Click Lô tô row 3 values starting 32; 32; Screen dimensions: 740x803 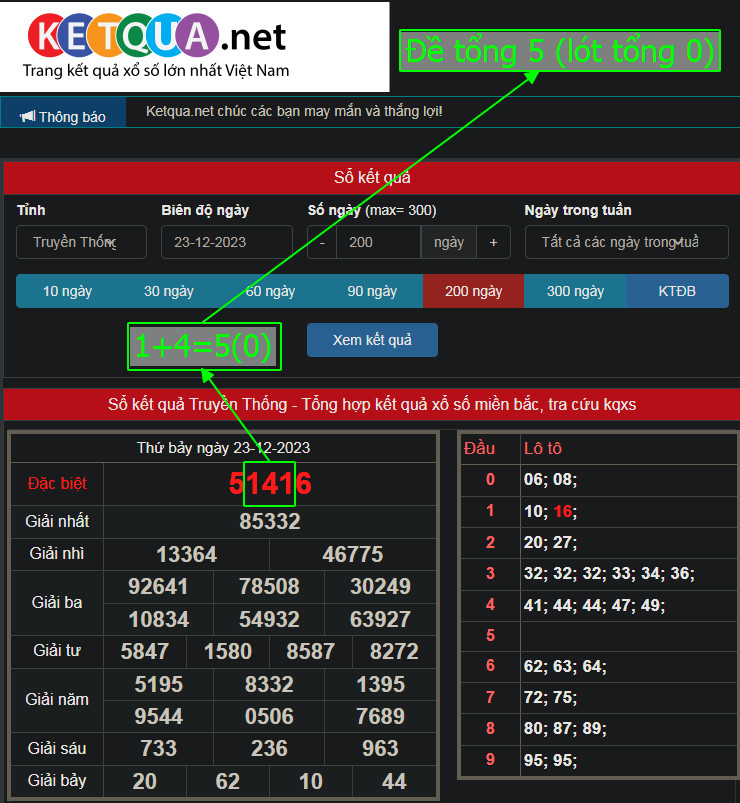pos(609,573)
